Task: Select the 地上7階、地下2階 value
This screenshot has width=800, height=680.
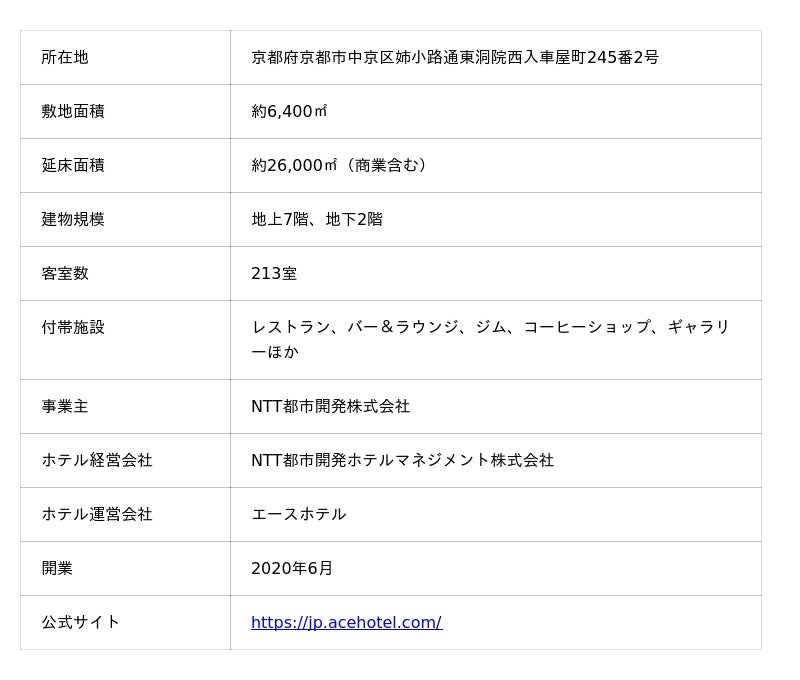Action: click(x=316, y=219)
